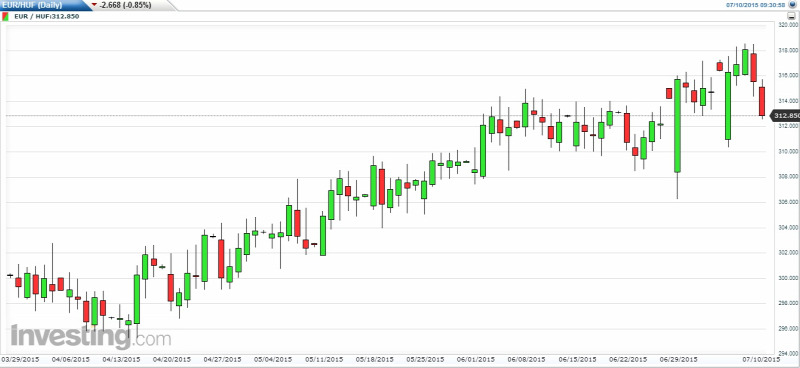Click the blue globe icon at top right
Image resolution: width=800 pixels, height=368 pixels.
[793, 5]
